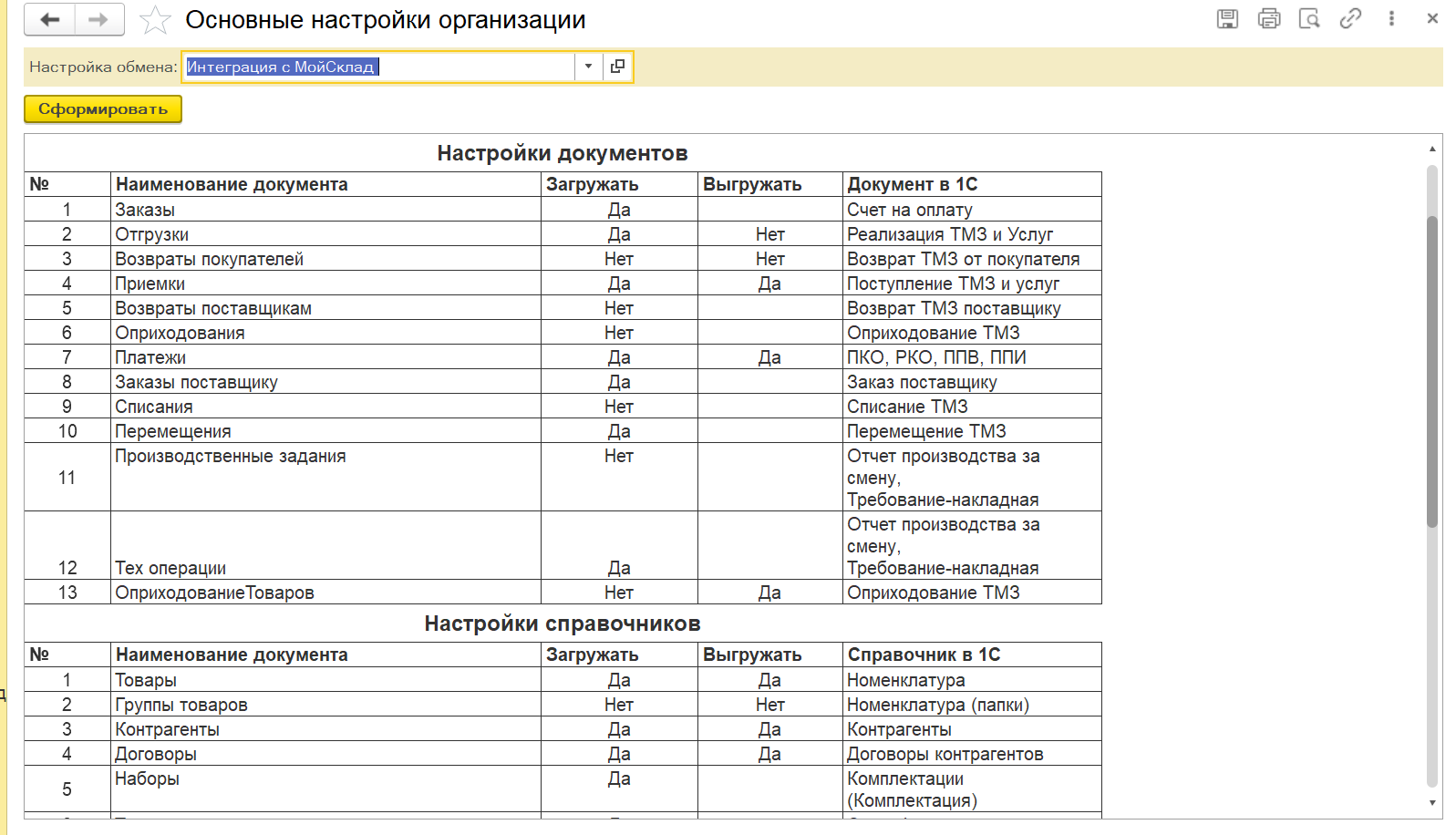This screenshot has width=1456, height=835.
Task: Select the Счет на оплату cell
Action: [x=972, y=210]
